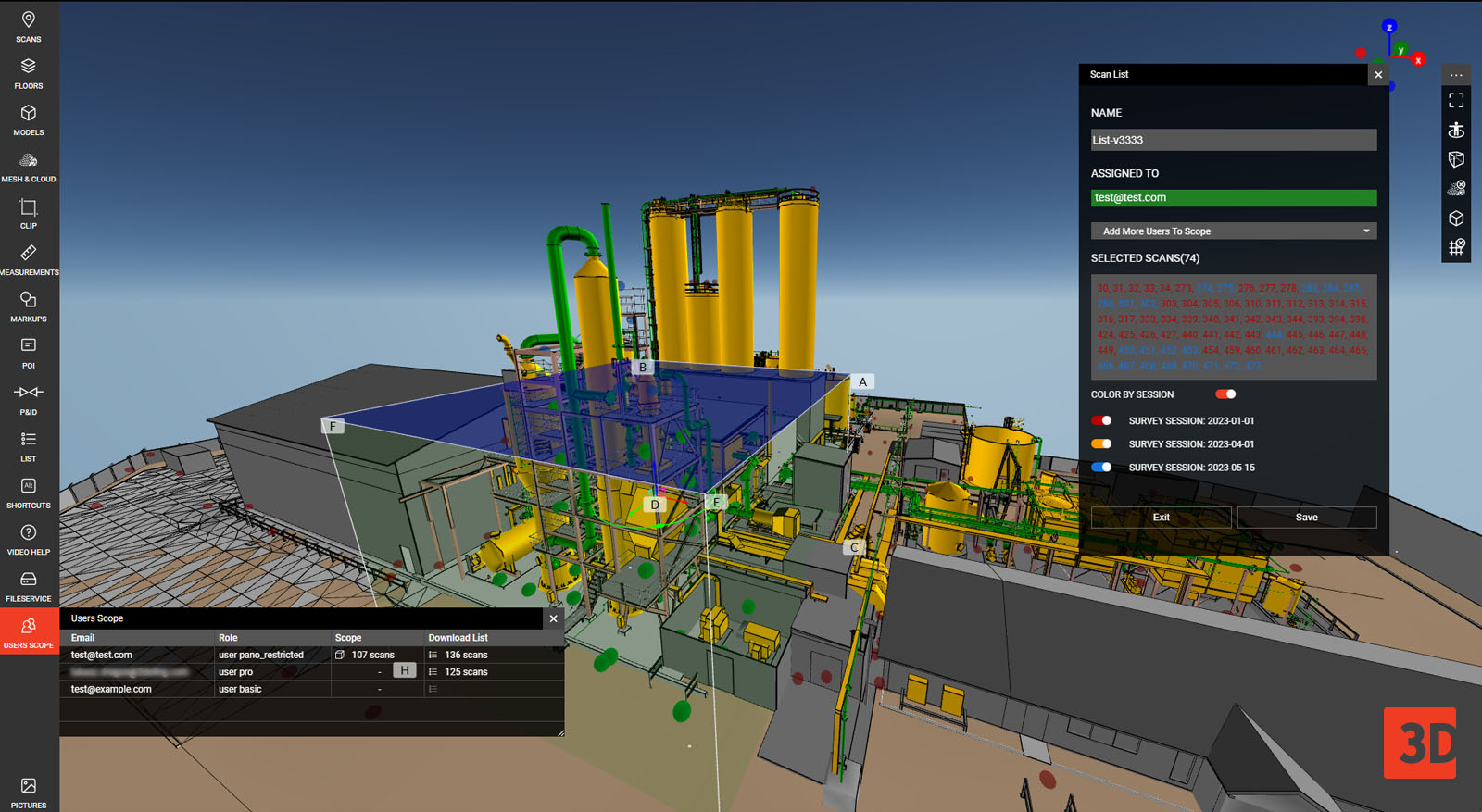The height and width of the screenshot is (812, 1482).
Task: Open the Floors tool
Action: (x=29, y=73)
